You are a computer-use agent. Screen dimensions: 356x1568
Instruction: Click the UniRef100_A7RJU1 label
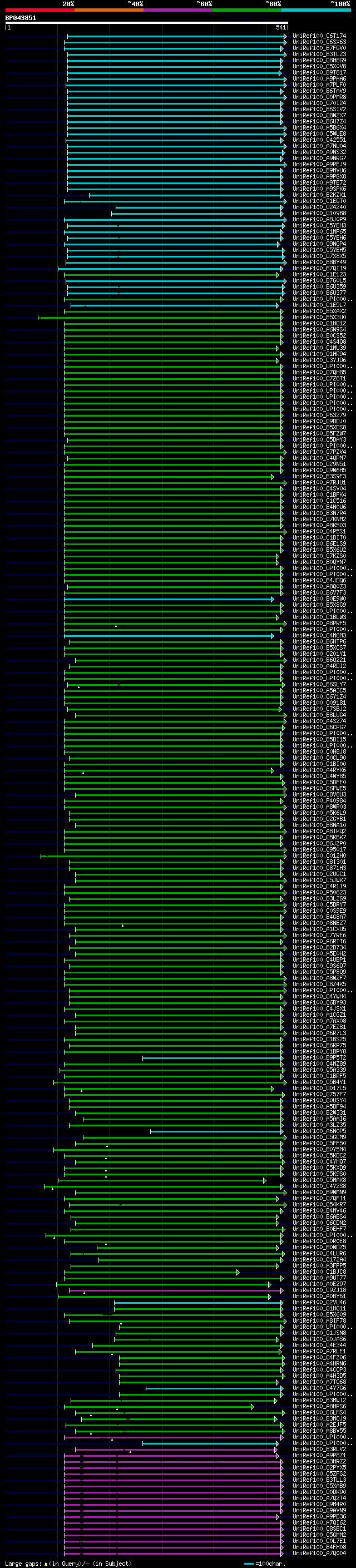(319, 483)
